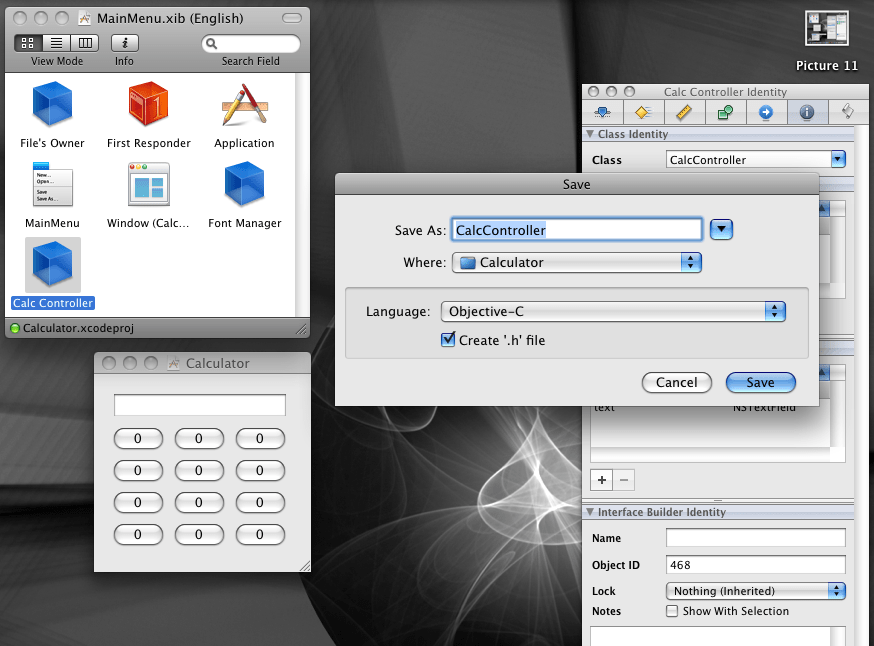This screenshot has width=874, height=646.
Task: Uncheck Create '.h' file checkbox
Action: click(448, 339)
